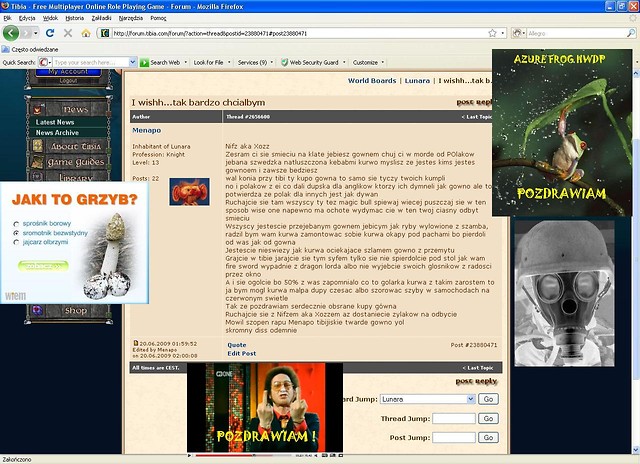Screen dimensions: 640x464
Task: Click the Edit Post link
Action: pyautogui.click(x=242, y=353)
